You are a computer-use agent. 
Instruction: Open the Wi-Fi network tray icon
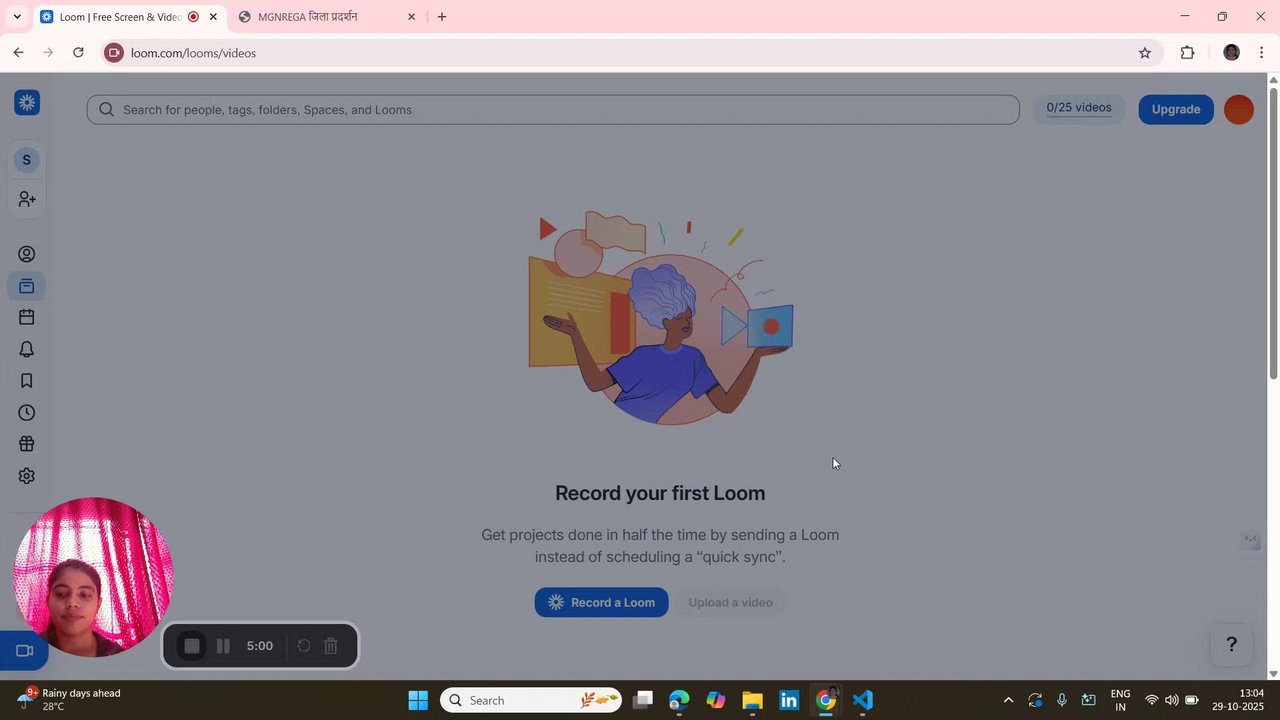1152,700
